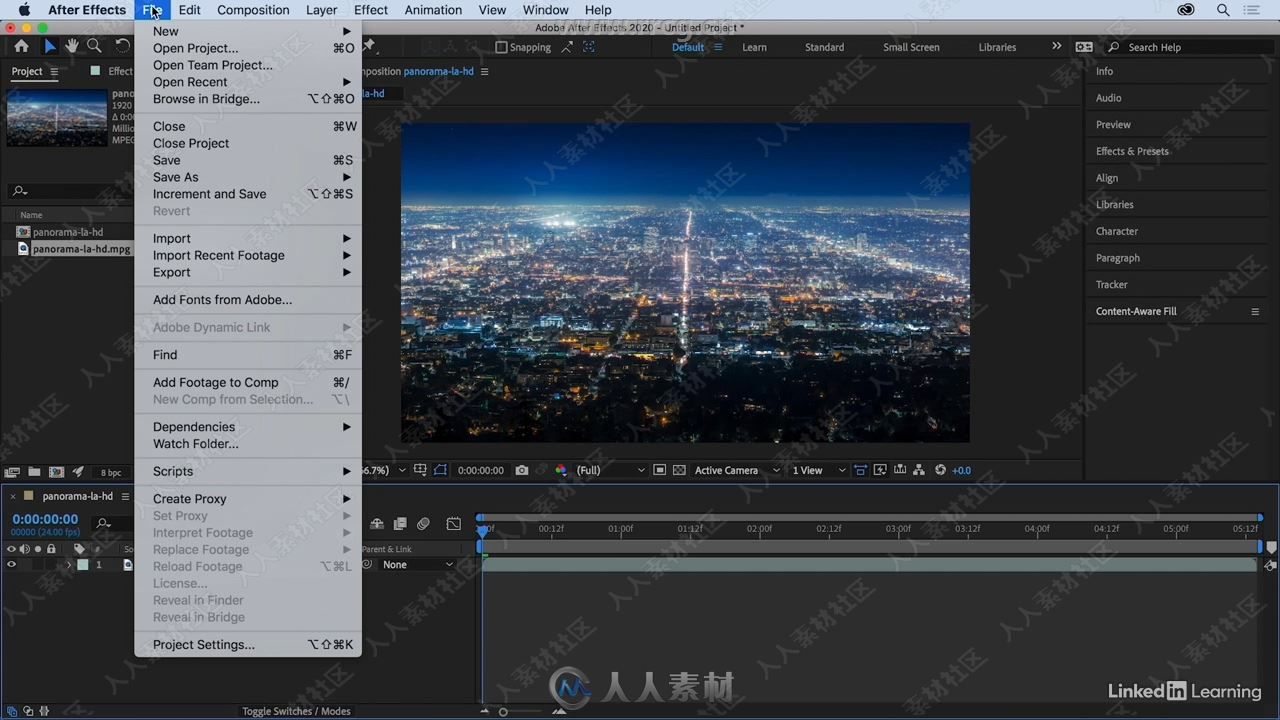Toggle Pixel Aspect Ratio Correction

pyautogui.click(x=860, y=470)
